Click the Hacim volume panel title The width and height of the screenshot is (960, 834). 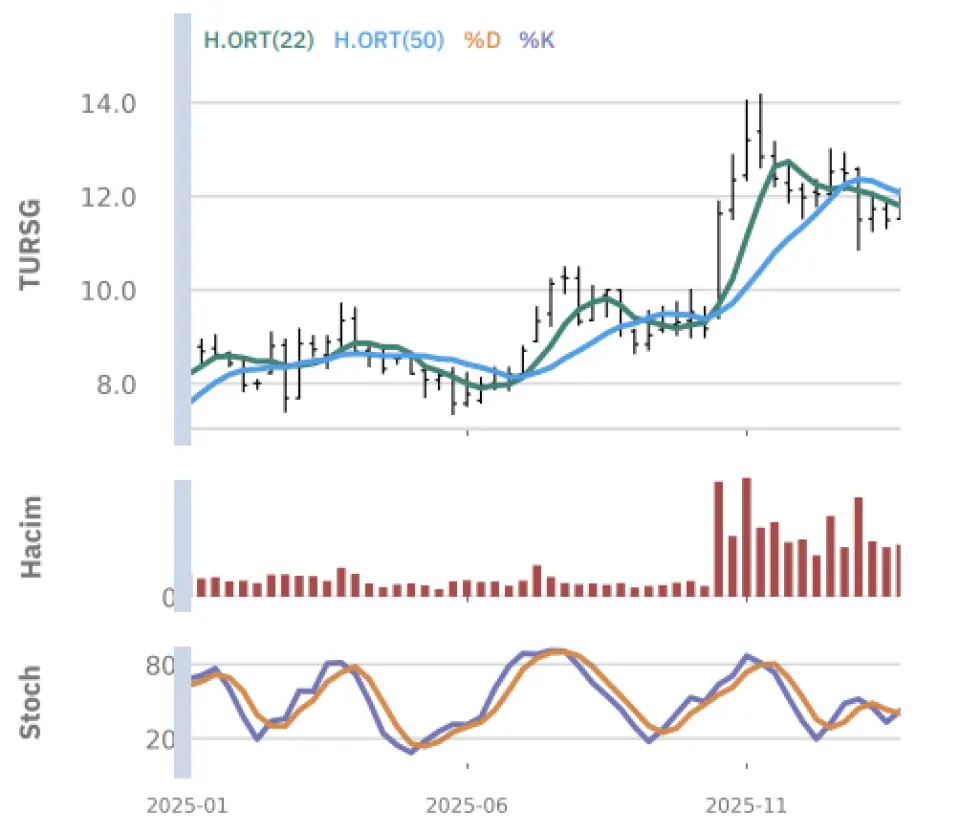[32, 536]
